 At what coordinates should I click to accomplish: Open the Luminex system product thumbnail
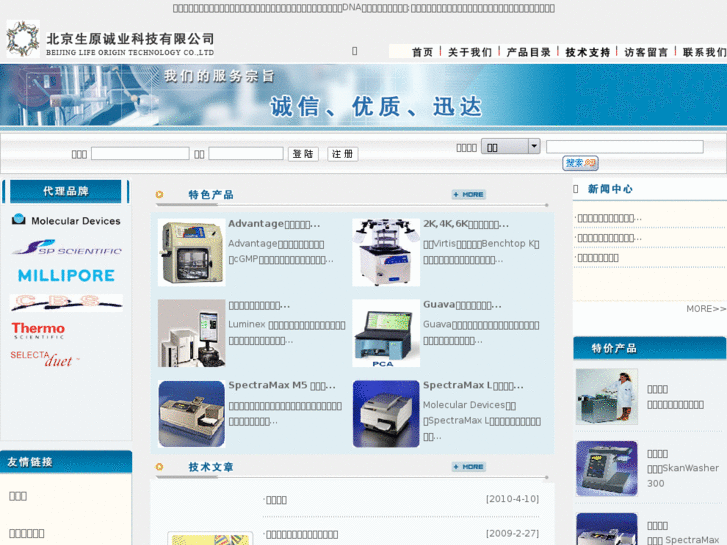tap(191, 333)
